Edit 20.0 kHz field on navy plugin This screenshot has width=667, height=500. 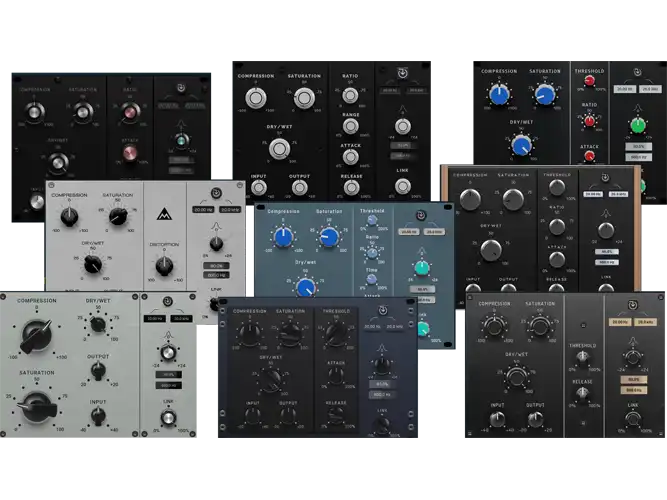pyautogui.click(x=394, y=326)
